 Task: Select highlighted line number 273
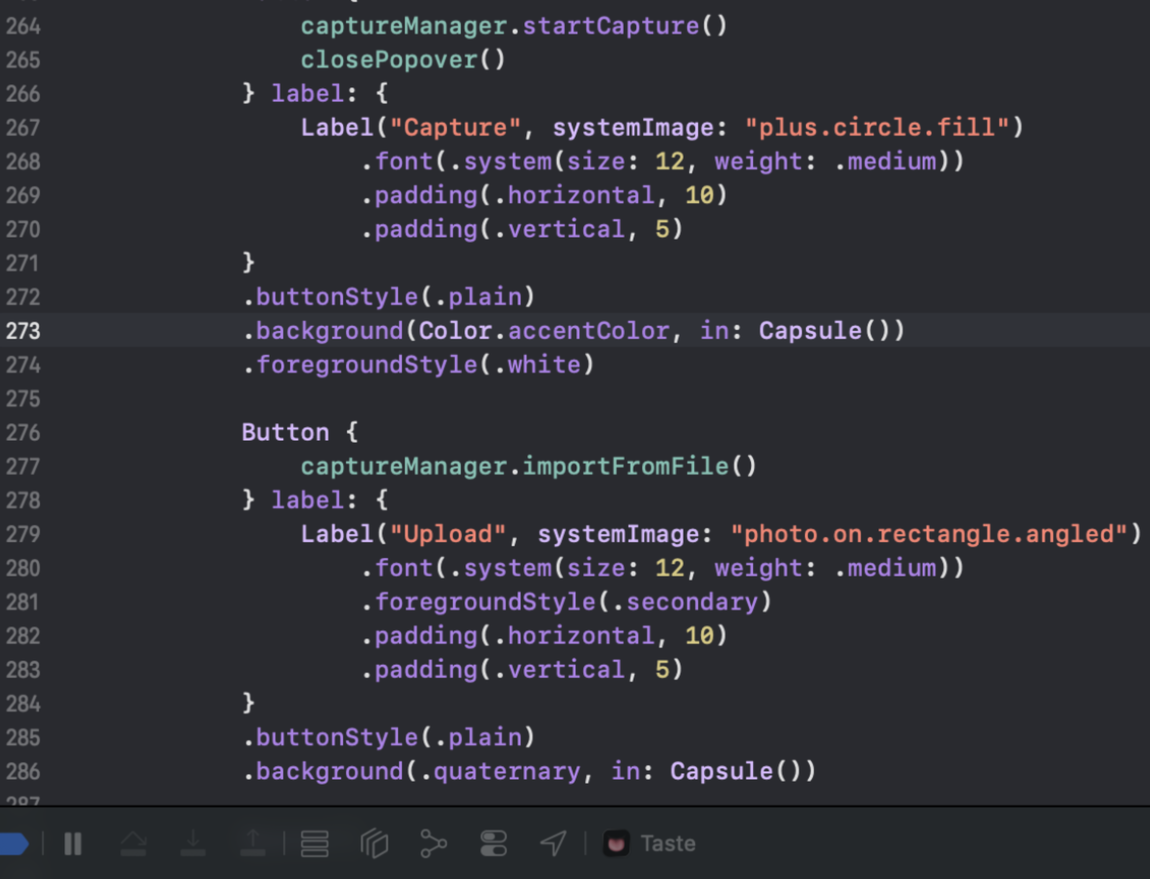(23, 331)
